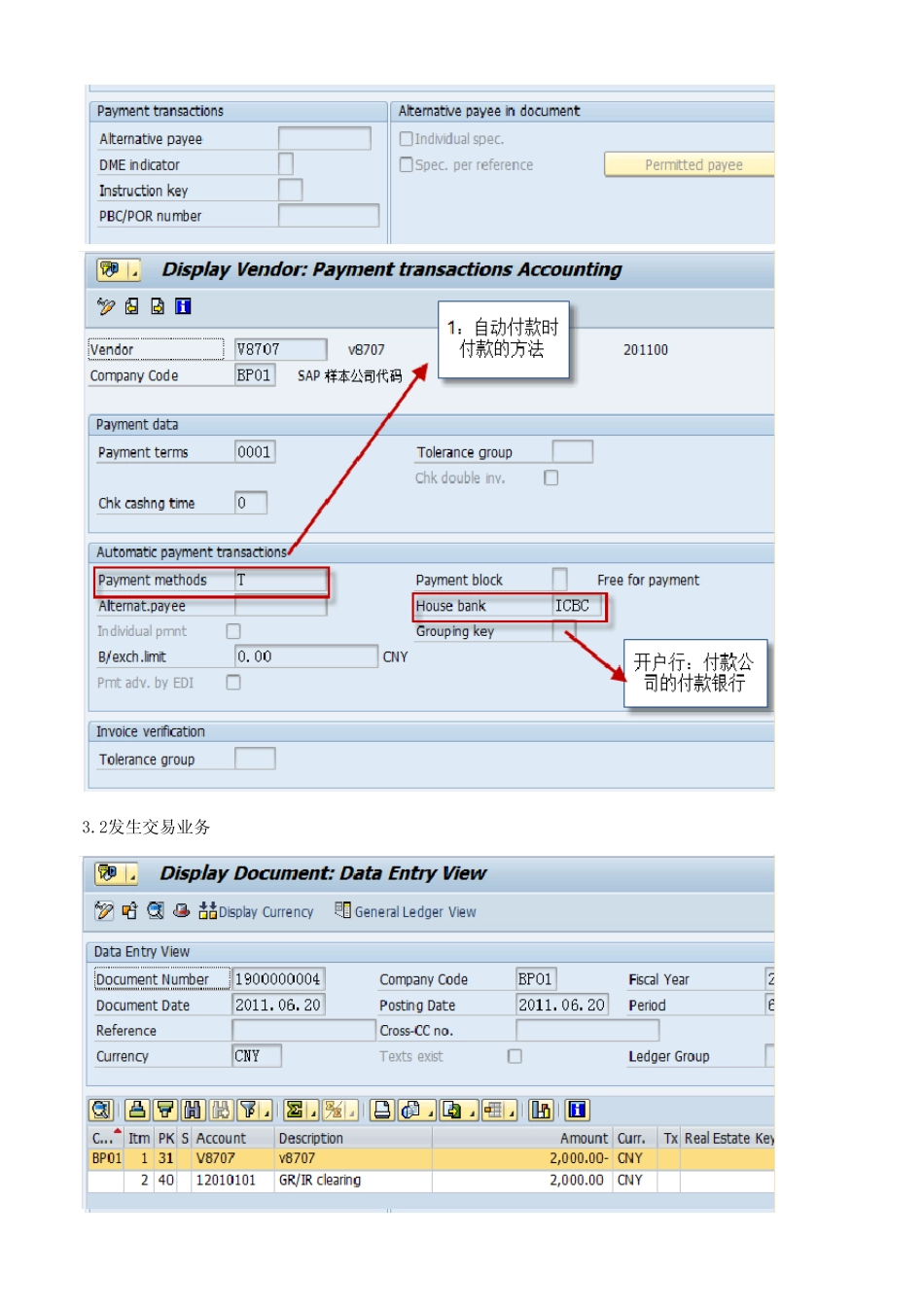Open dropdown arrow next to the Subtotals icon
This screenshot has width=924, height=1308.
(351, 1111)
